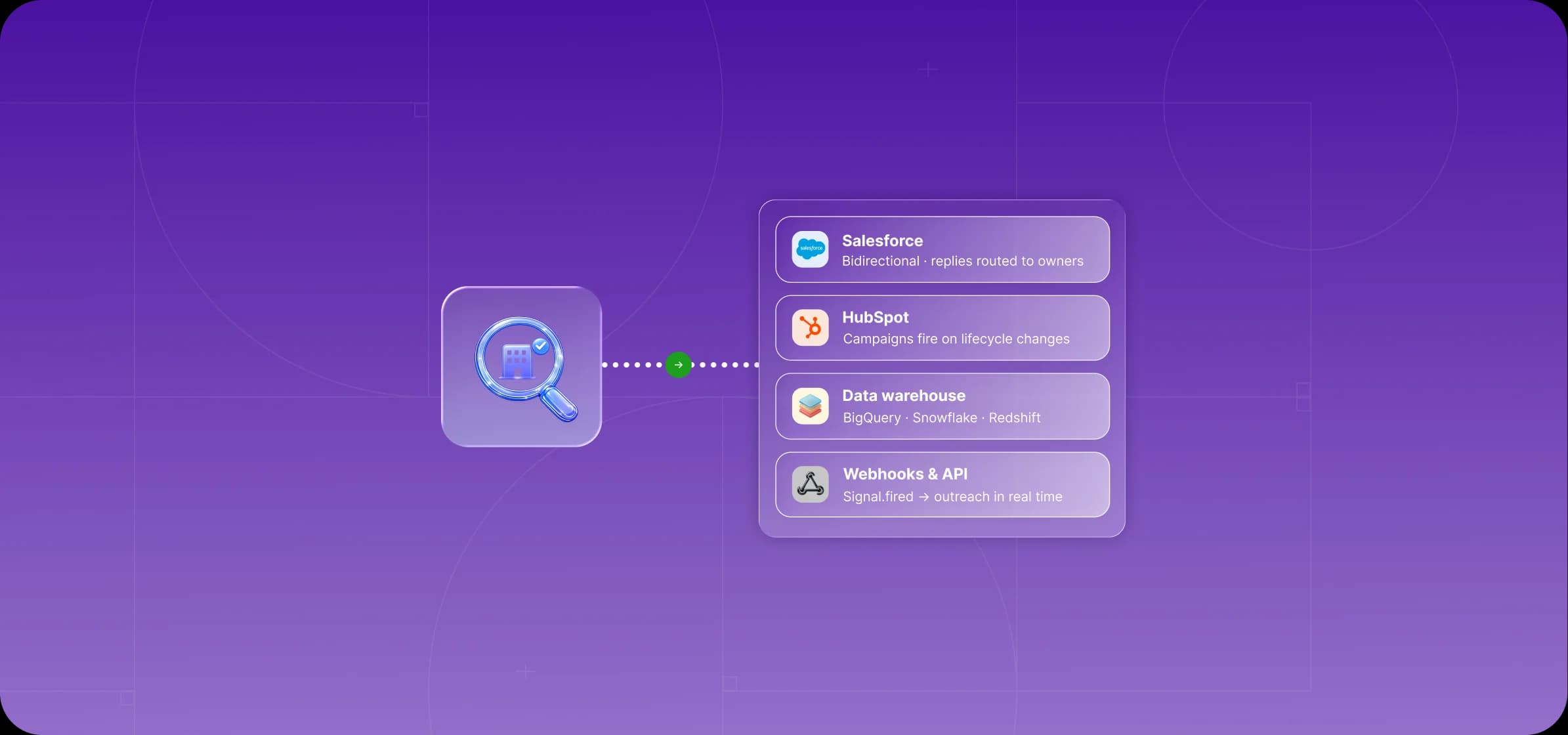
Task: Select the HubSpot title text
Action: coord(875,318)
